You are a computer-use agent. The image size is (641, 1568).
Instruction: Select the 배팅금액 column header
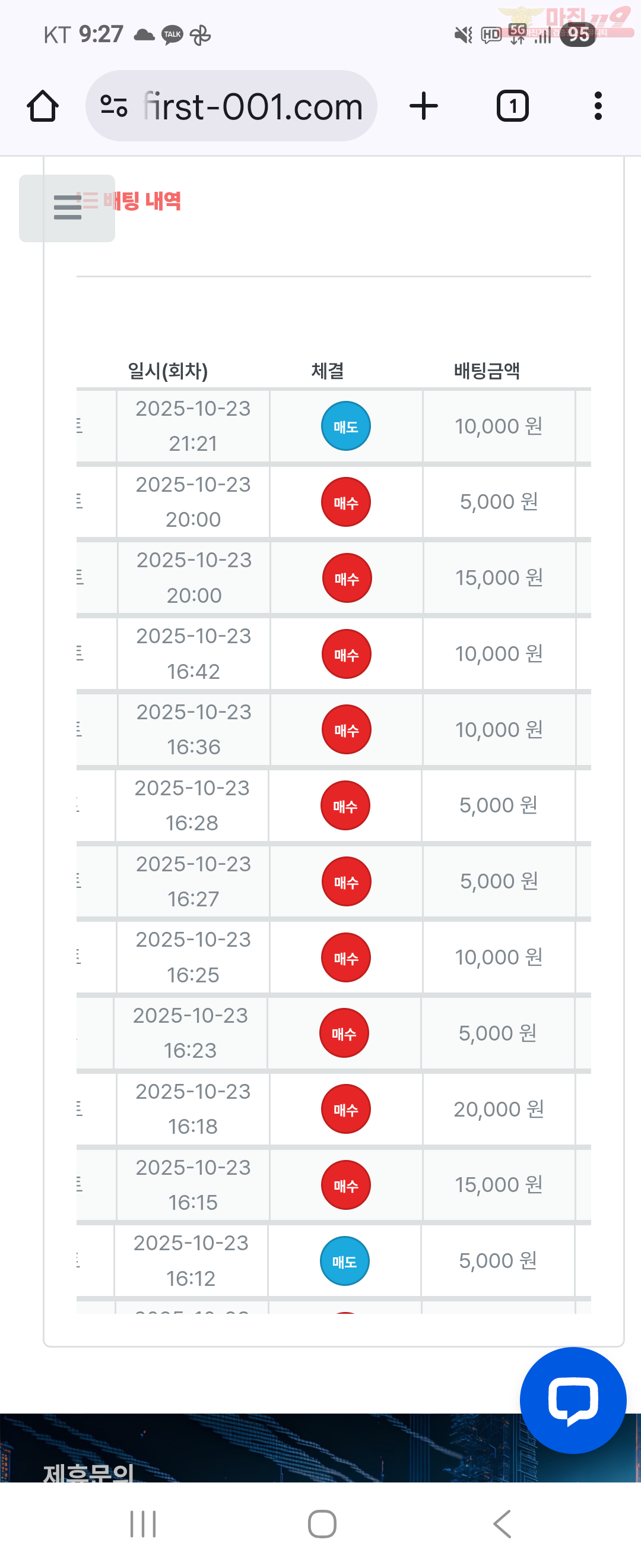487,371
